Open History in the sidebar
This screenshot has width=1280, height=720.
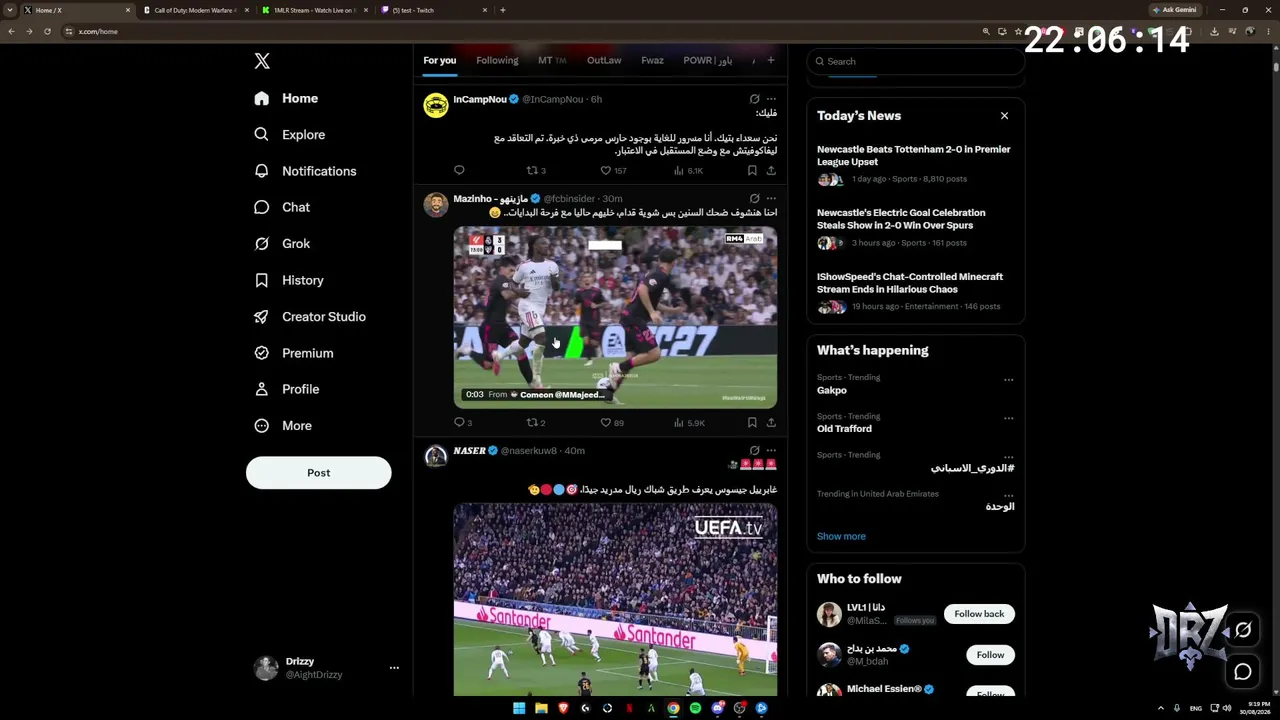point(288,280)
